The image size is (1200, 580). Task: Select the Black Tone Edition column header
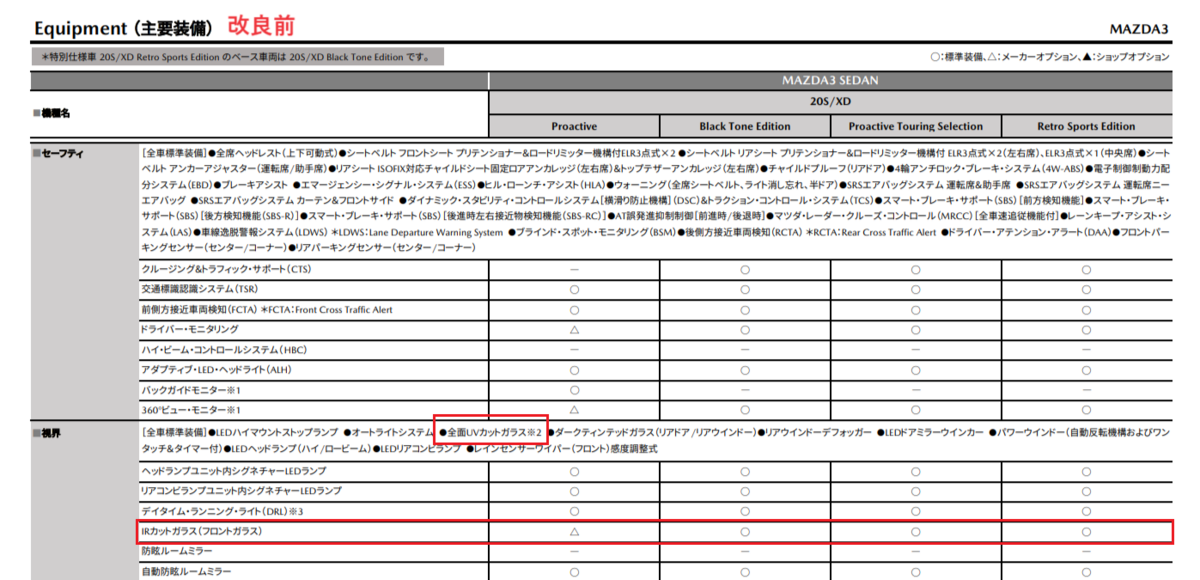tap(745, 126)
